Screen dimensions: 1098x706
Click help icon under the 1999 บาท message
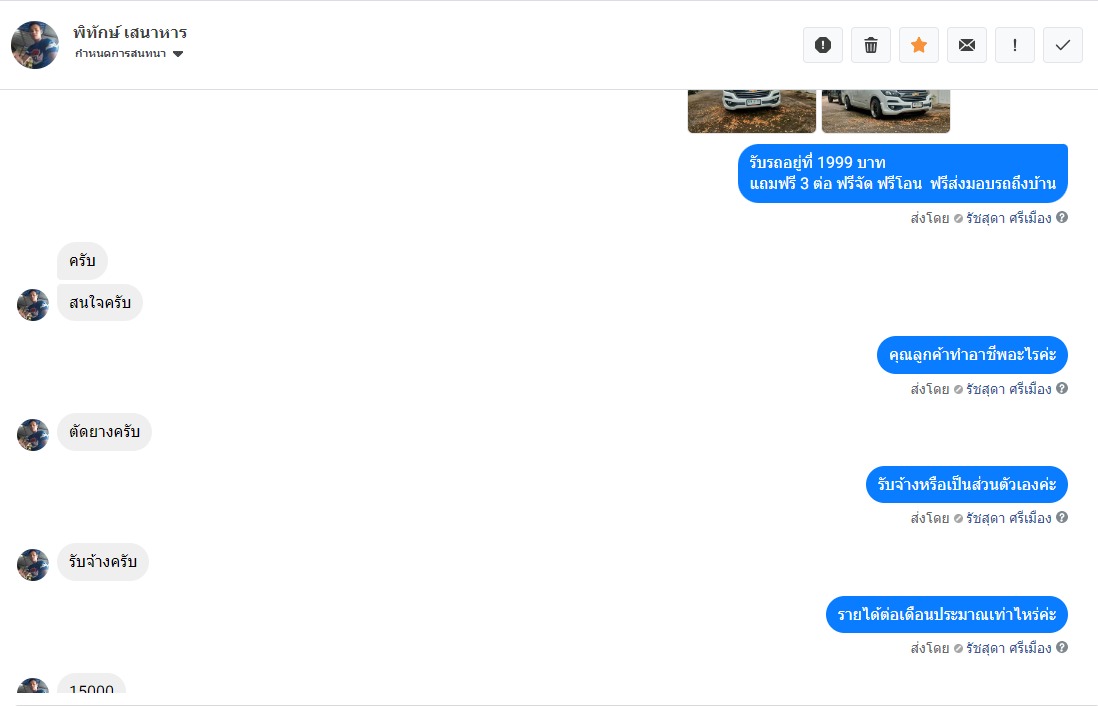pyautogui.click(x=1062, y=217)
